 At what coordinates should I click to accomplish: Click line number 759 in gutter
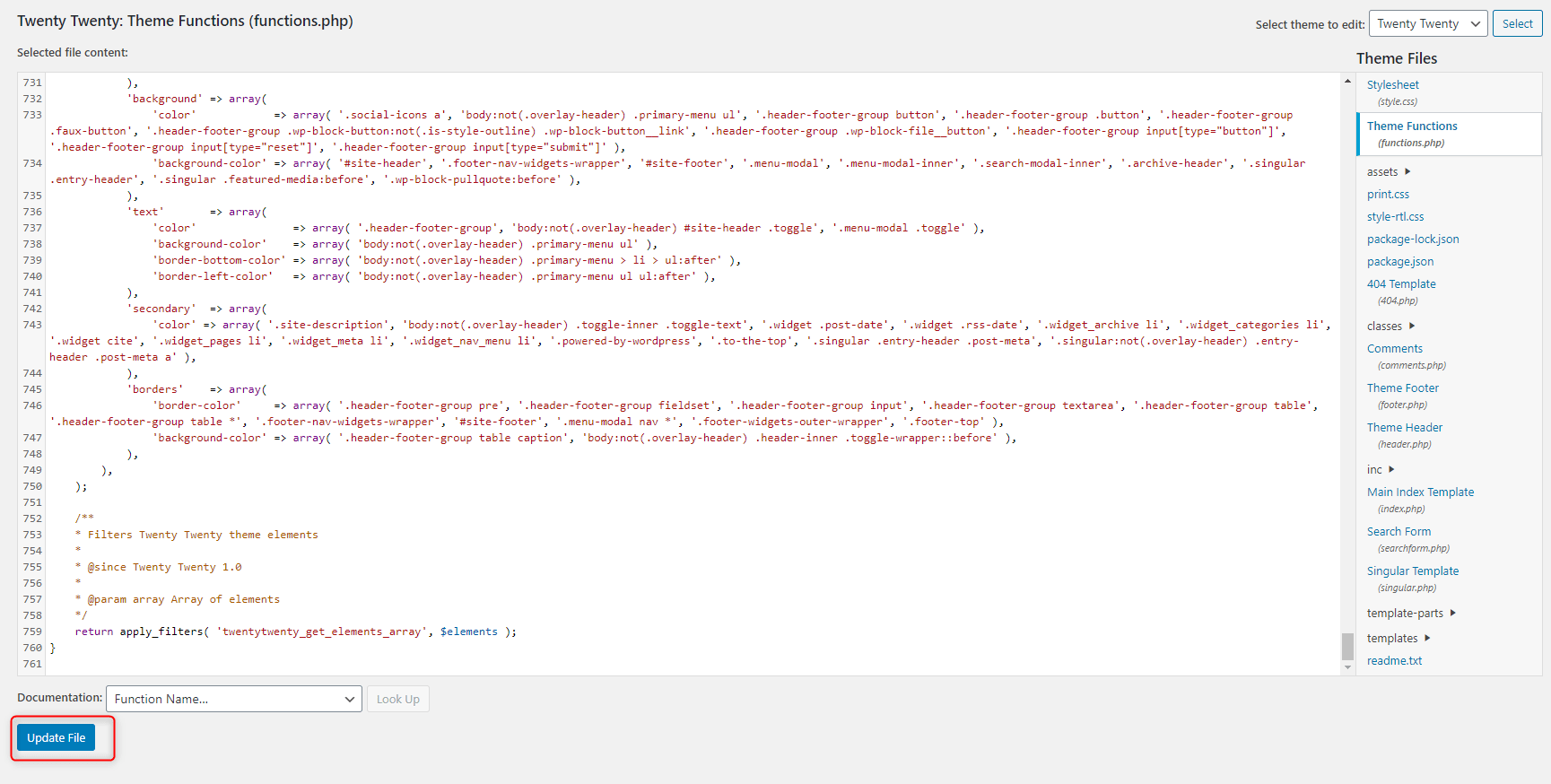(32, 632)
